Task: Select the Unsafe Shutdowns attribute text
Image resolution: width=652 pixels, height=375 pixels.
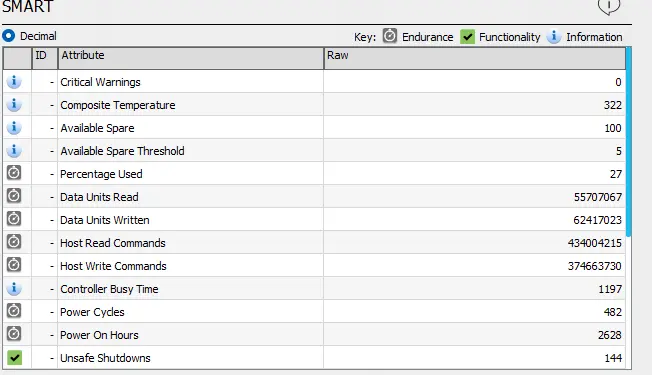Action: pos(105,358)
